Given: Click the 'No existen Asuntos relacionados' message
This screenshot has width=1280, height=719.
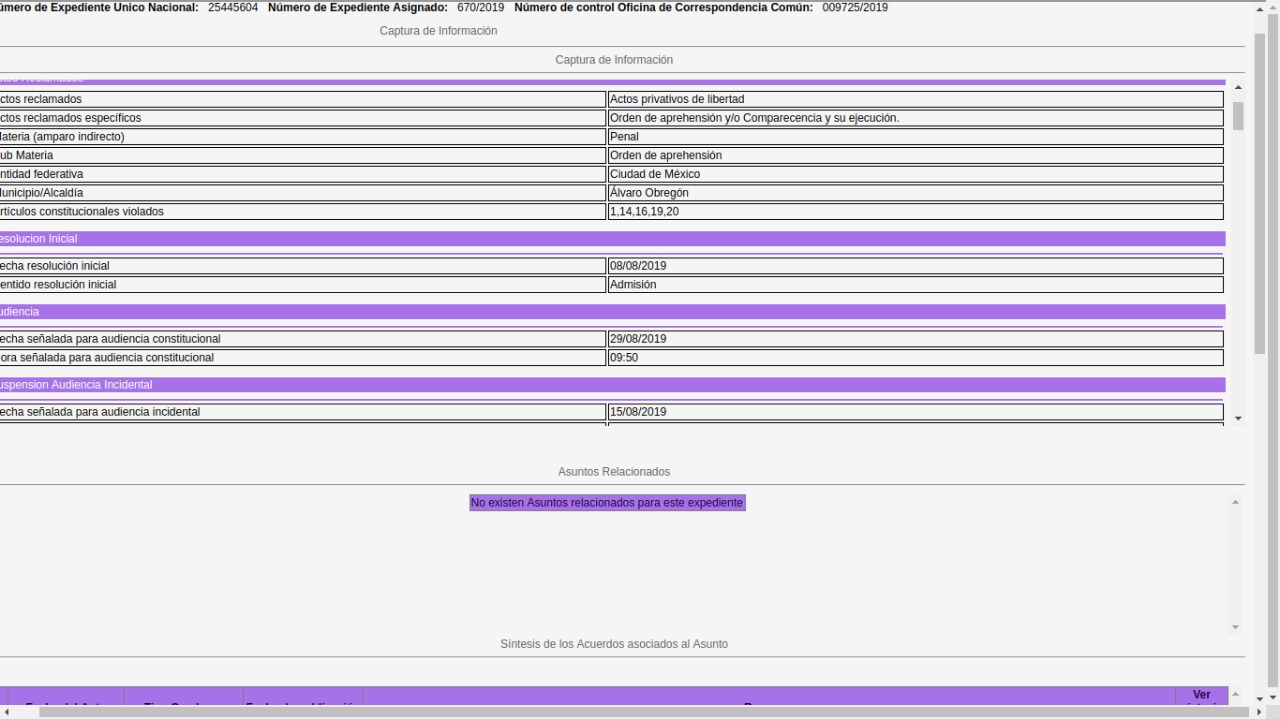Looking at the screenshot, I should [x=607, y=503].
